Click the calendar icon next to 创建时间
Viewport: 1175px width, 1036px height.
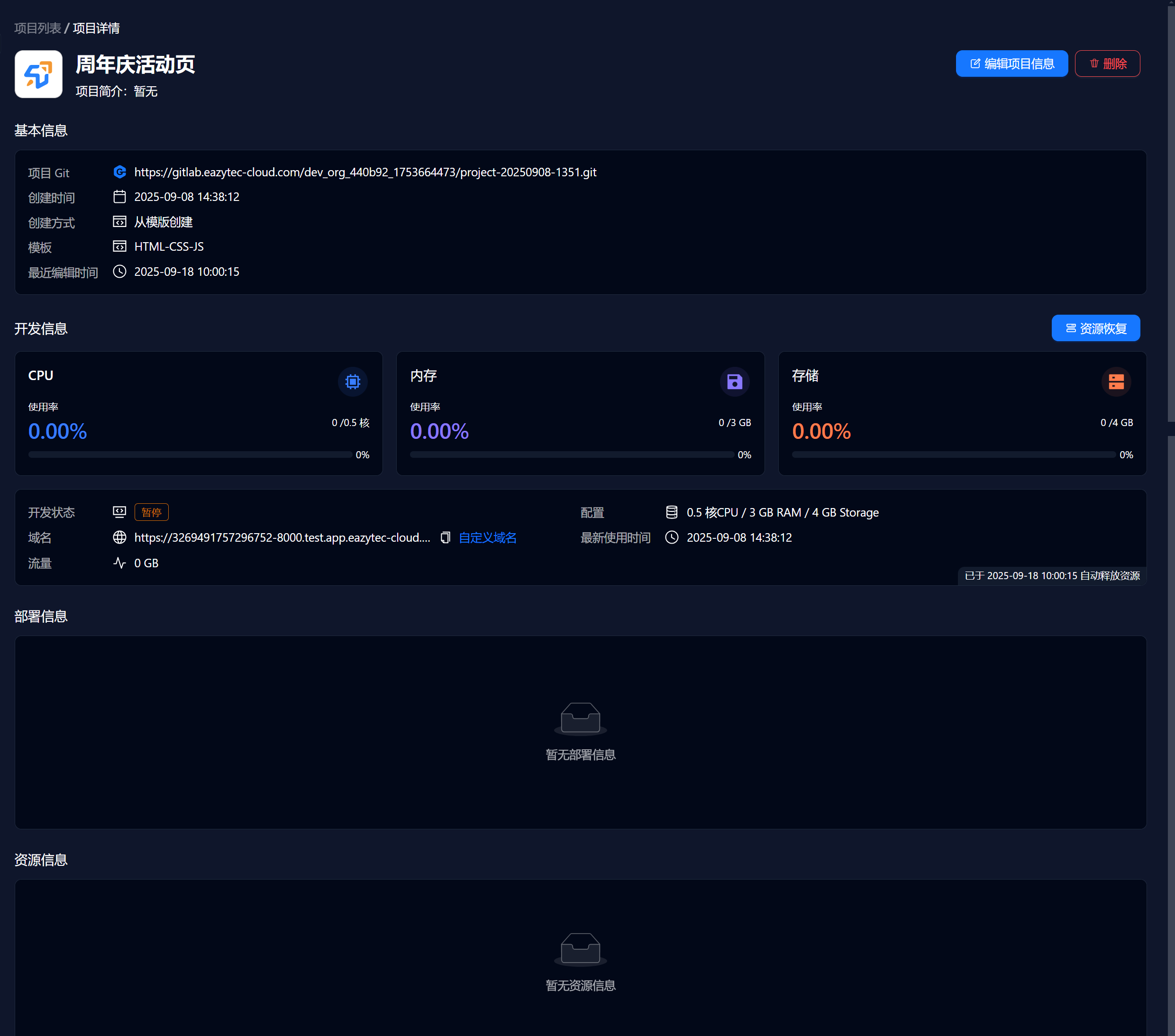point(119,197)
